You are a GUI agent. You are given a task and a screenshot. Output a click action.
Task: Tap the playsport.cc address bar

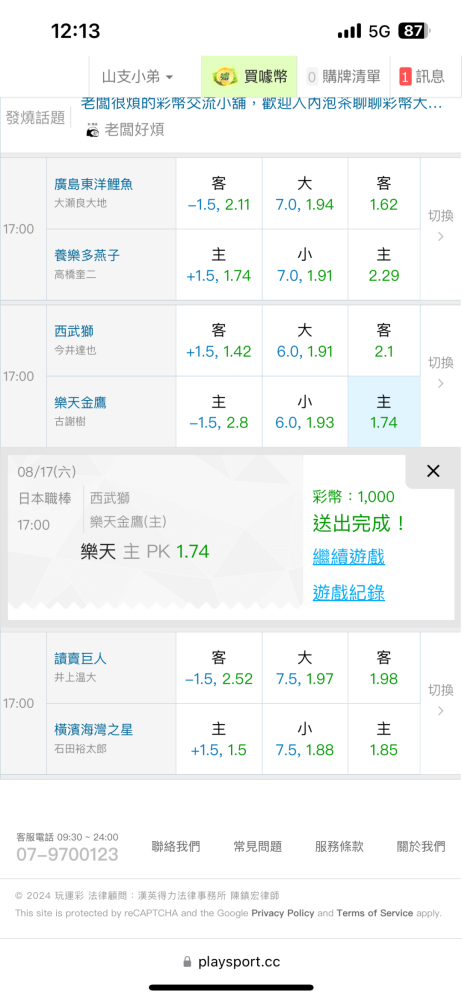coord(231,962)
